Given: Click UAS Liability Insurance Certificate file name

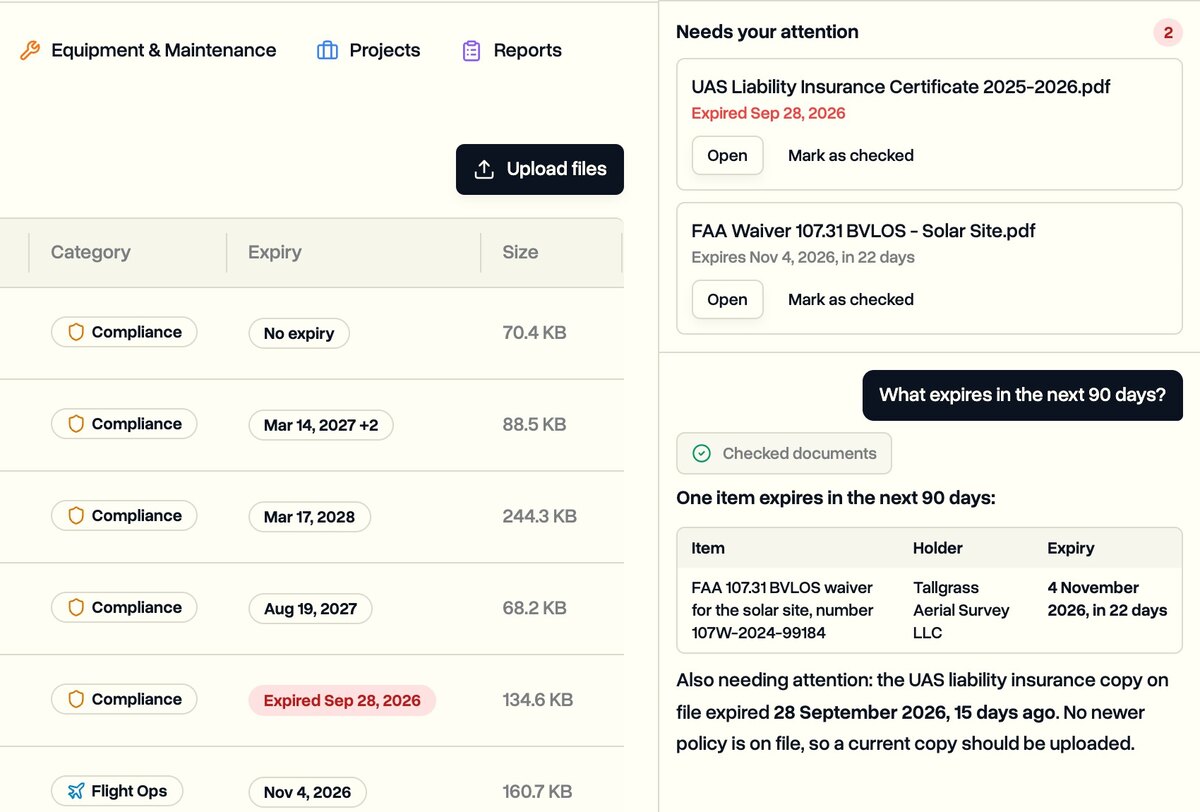Looking at the screenshot, I should 901,87.
